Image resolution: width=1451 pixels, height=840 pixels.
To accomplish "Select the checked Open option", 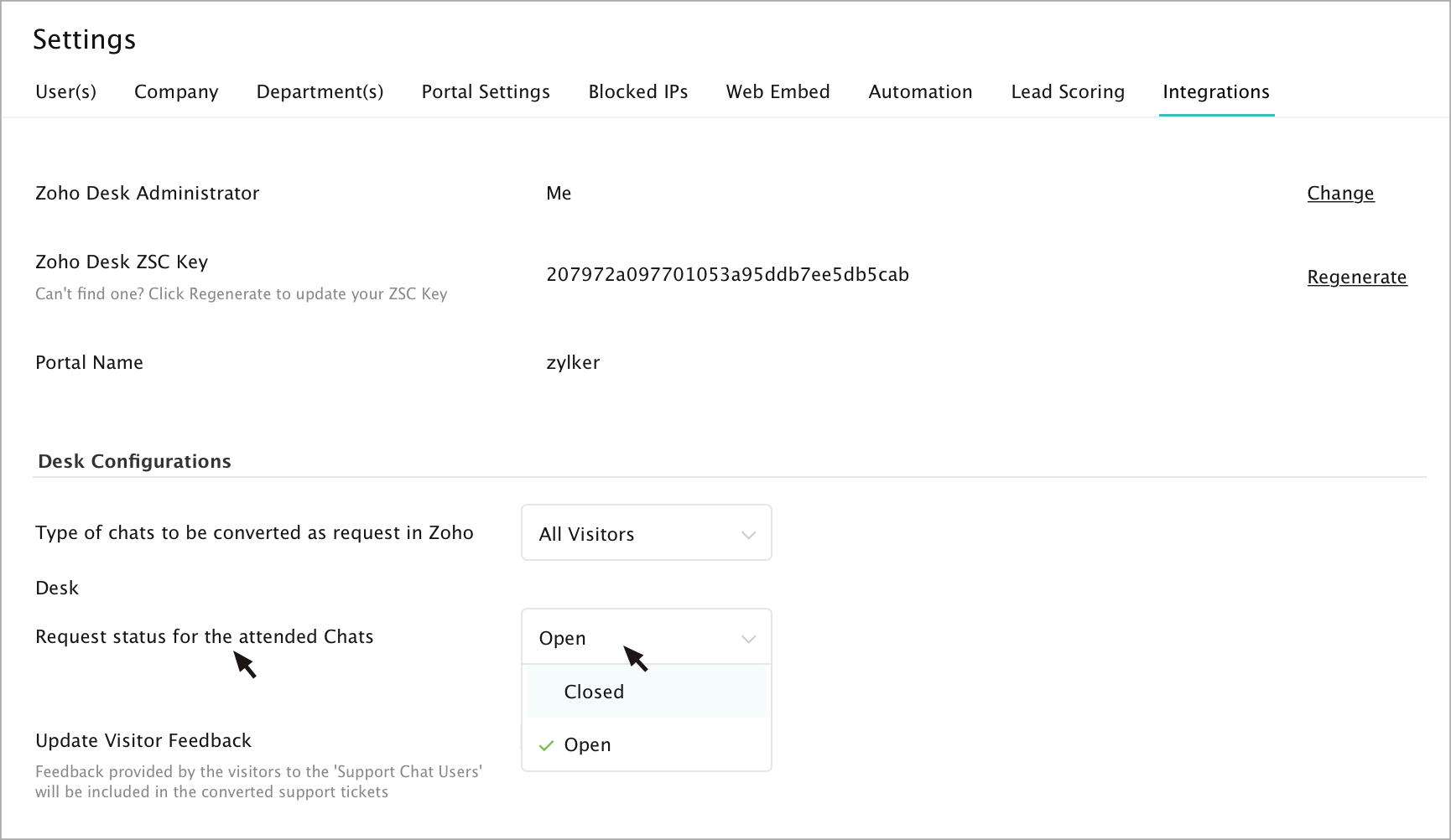I will [x=587, y=745].
